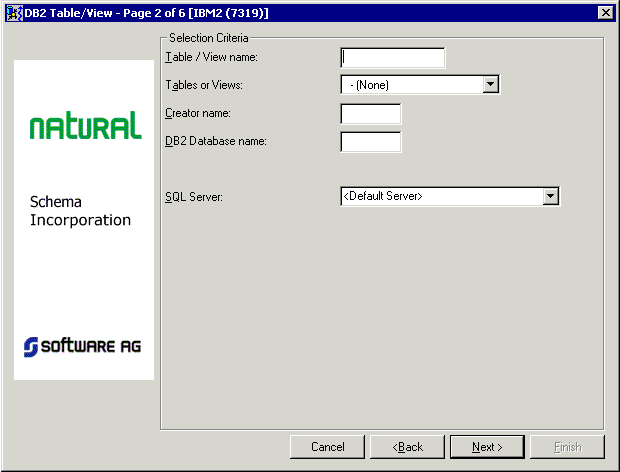Open the SQL Server dropdown arrow

[x=550, y=196]
